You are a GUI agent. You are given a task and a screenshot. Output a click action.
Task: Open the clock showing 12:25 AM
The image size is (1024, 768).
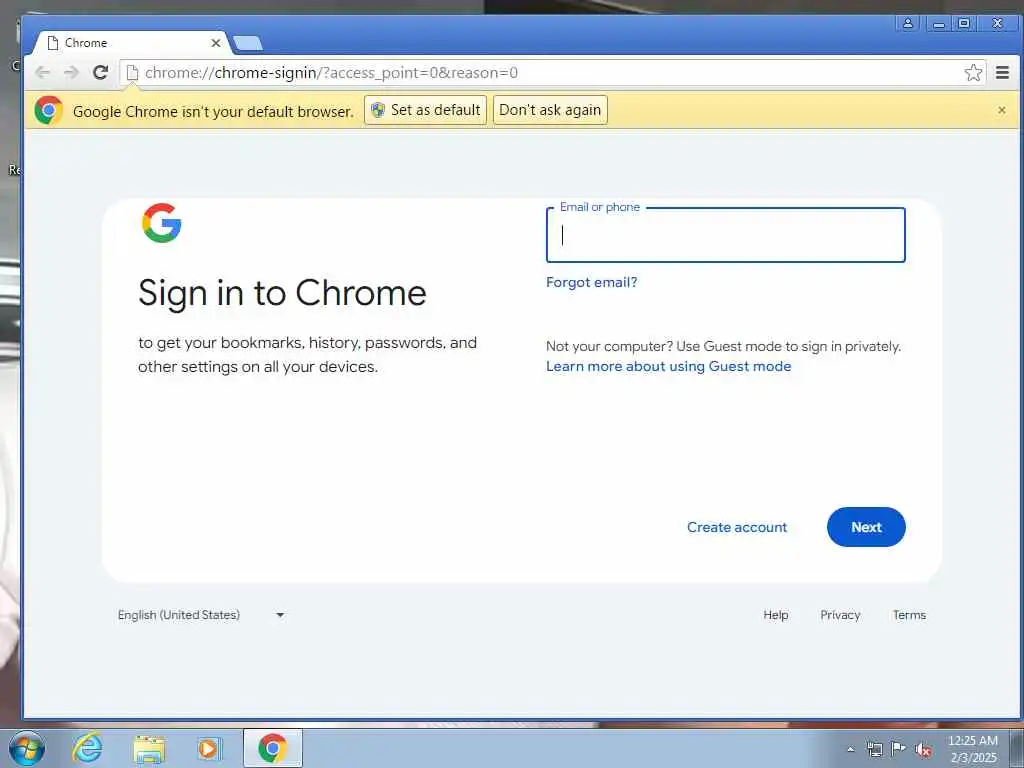click(x=973, y=749)
